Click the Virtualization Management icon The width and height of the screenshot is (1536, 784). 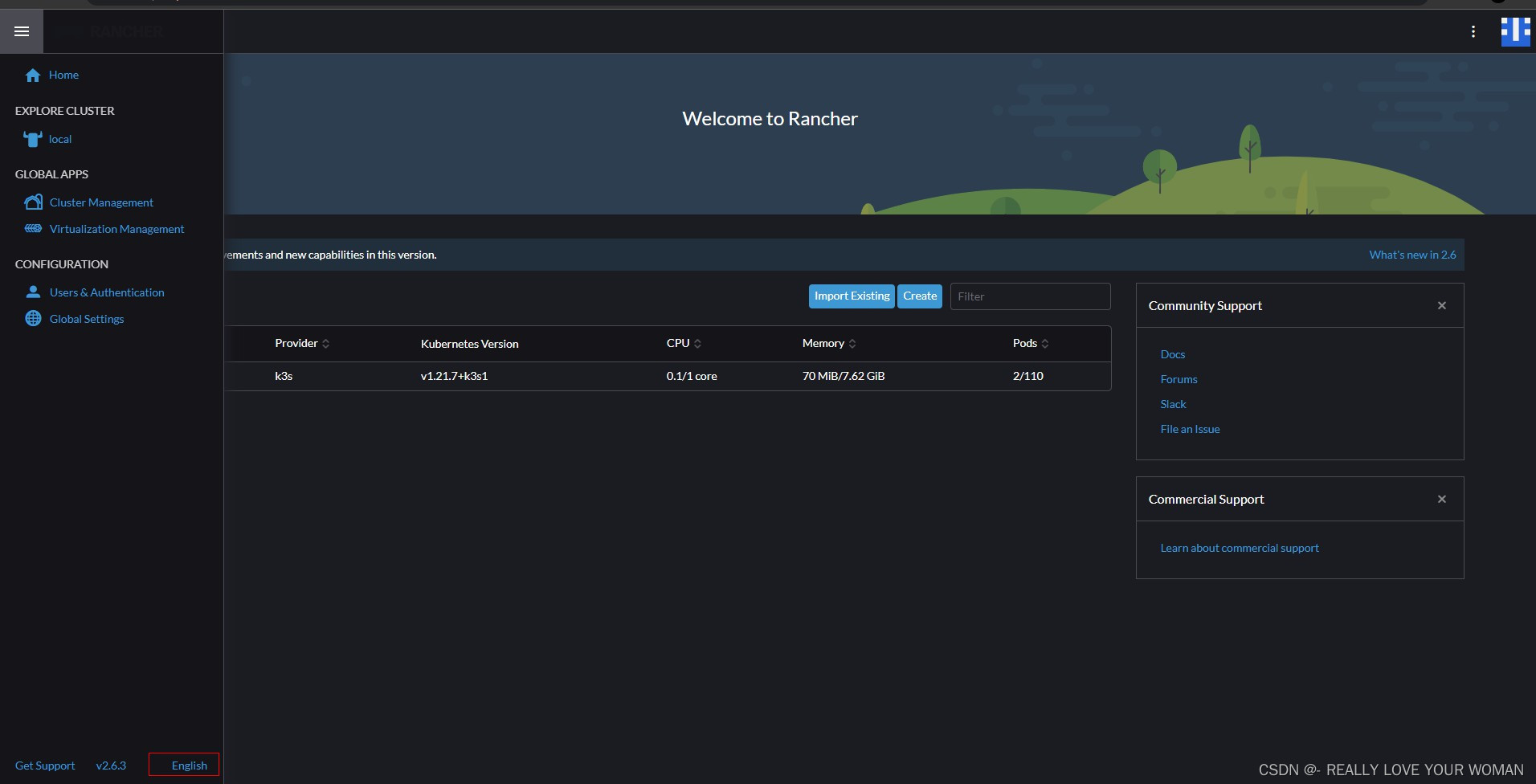tap(33, 229)
